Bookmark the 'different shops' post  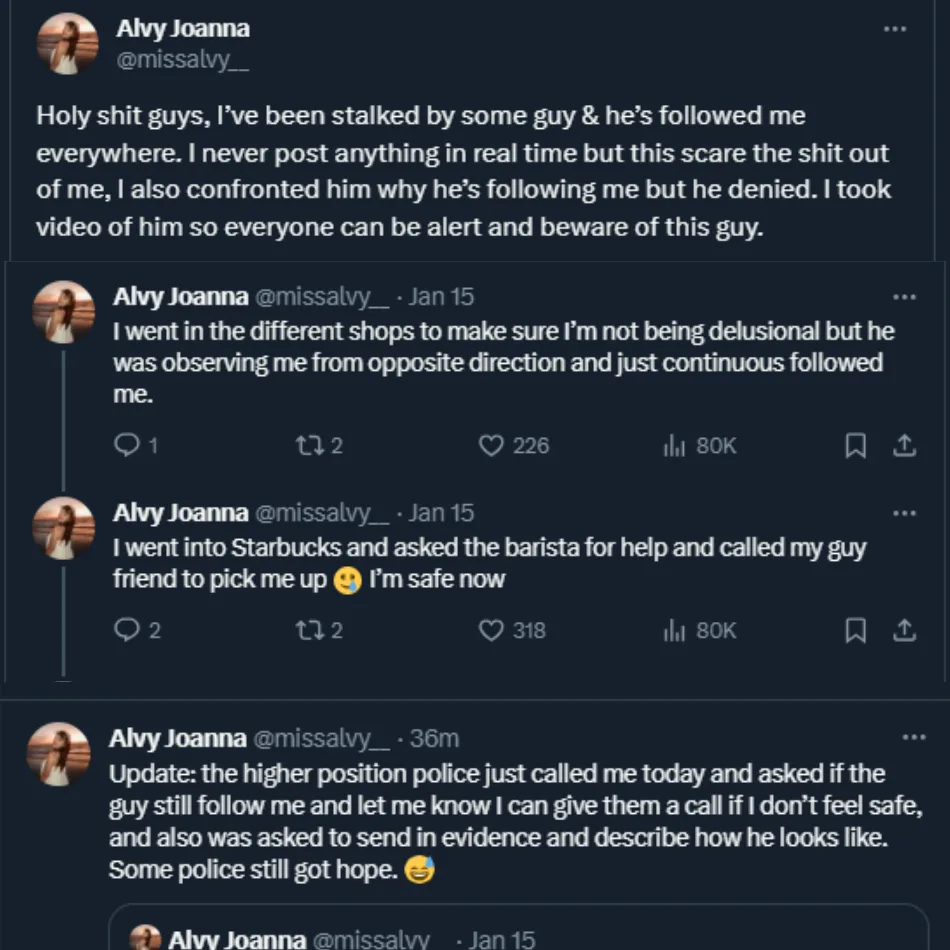click(x=856, y=446)
